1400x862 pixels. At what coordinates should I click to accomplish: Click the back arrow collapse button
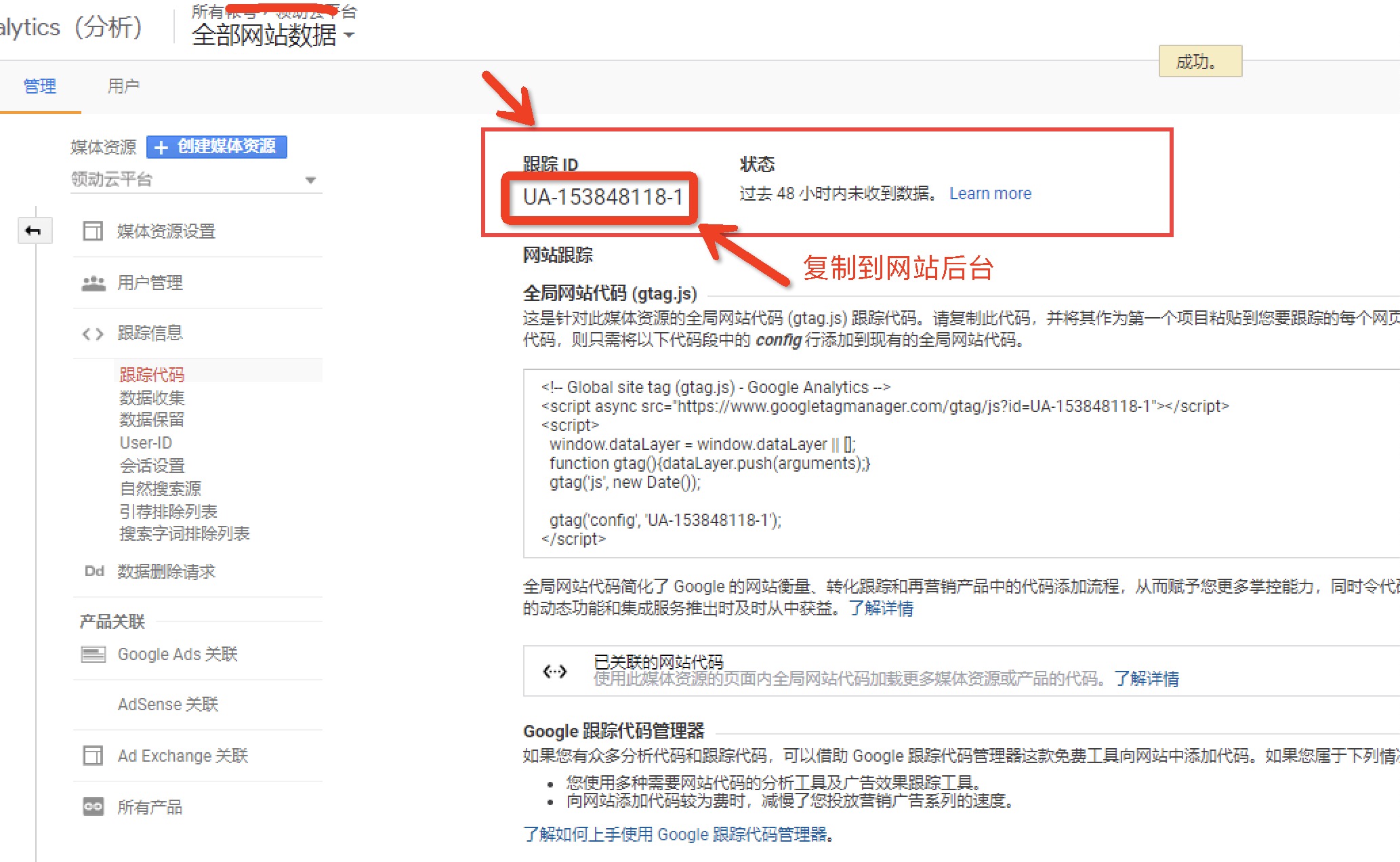34,231
